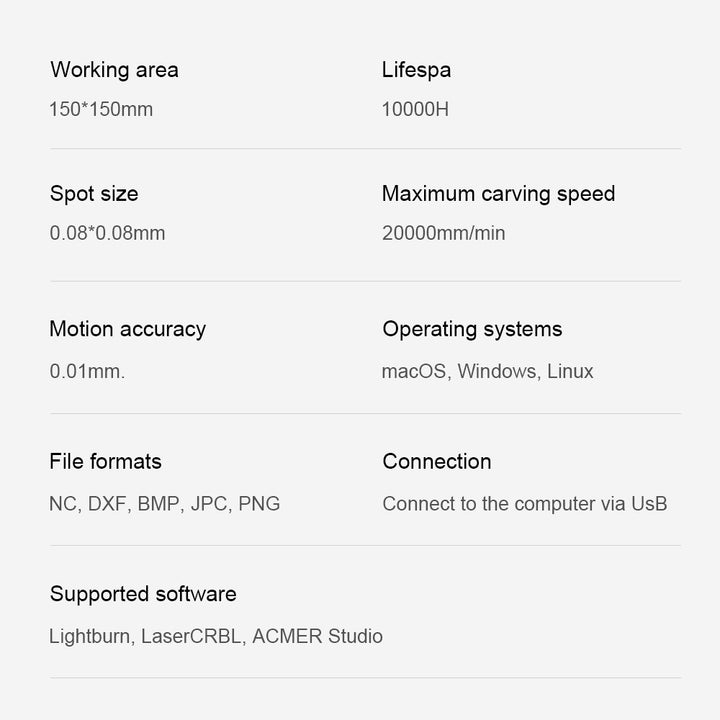The image size is (720, 720).
Task: Click Lightburn in the supported software list
Action: click(89, 636)
